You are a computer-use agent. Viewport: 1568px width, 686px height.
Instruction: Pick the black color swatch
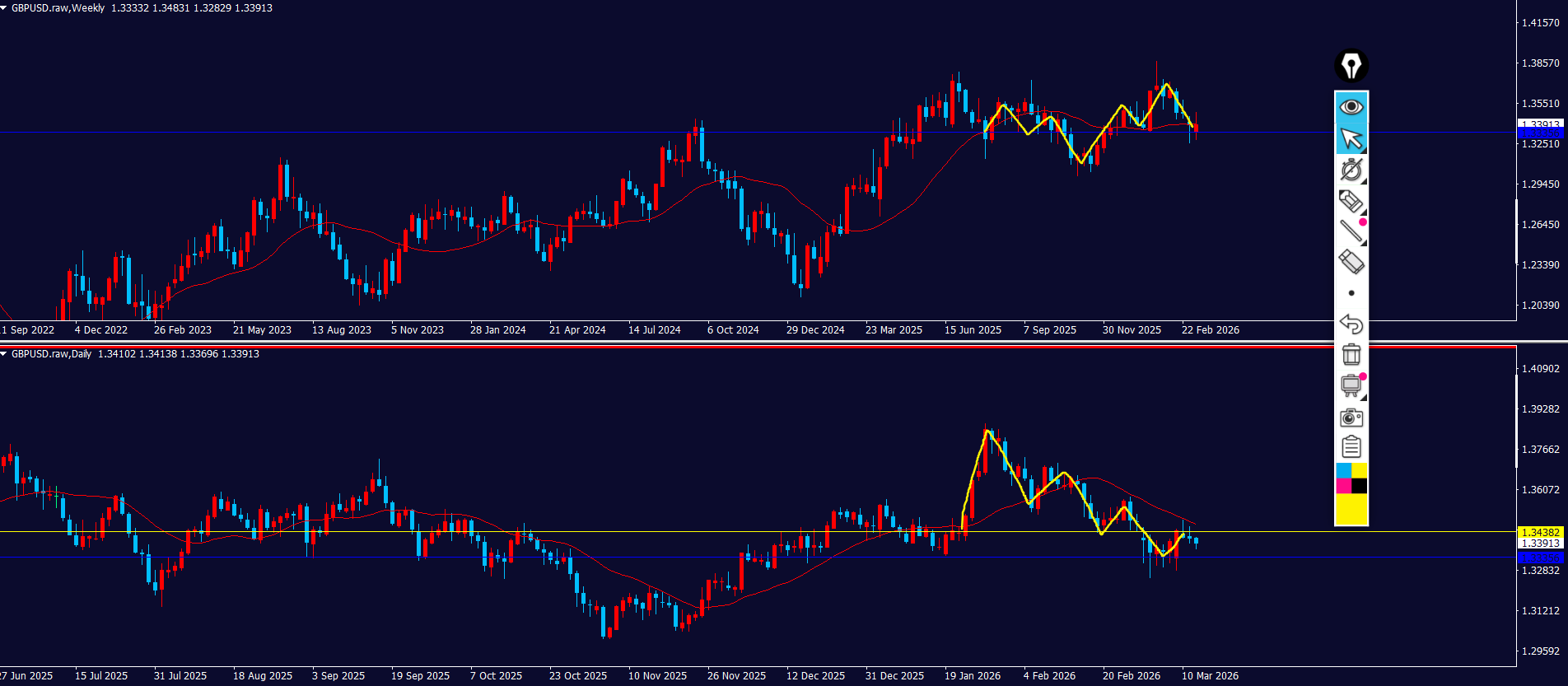pos(1359,486)
